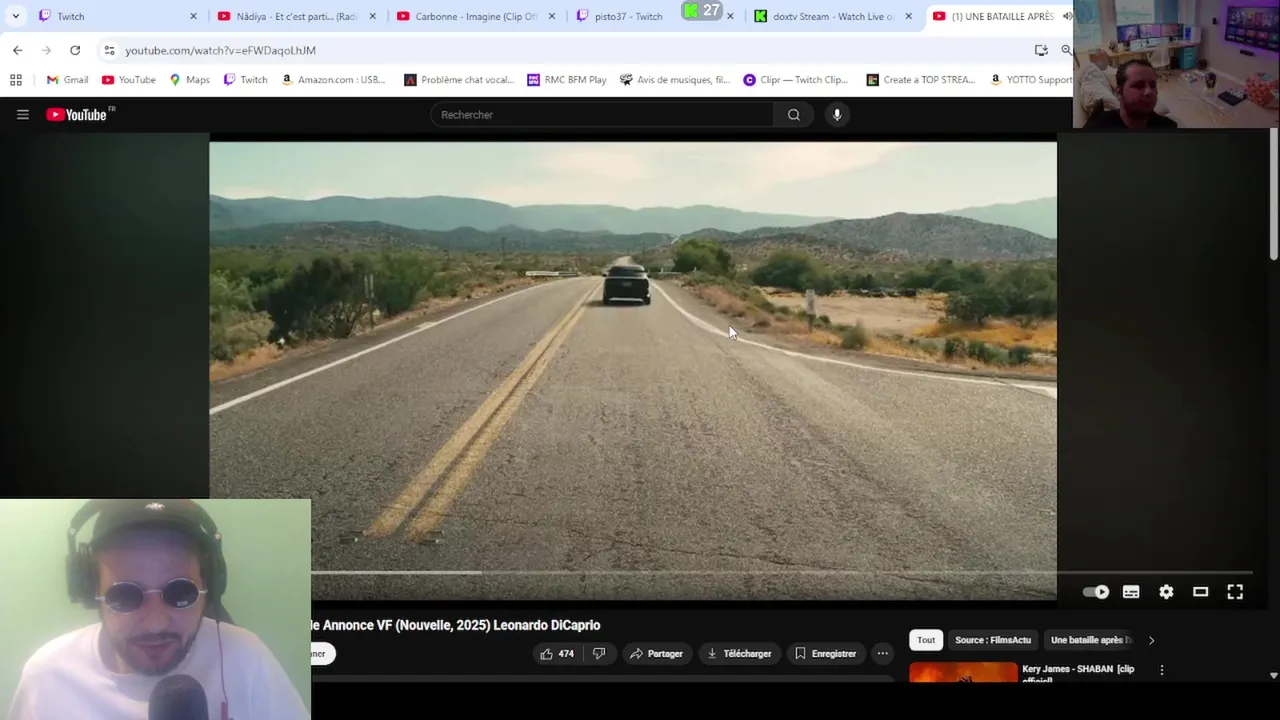Close the doxtv Stream tab
Image resolution: width=1280 pixels, height=720 pixels.
908,16
